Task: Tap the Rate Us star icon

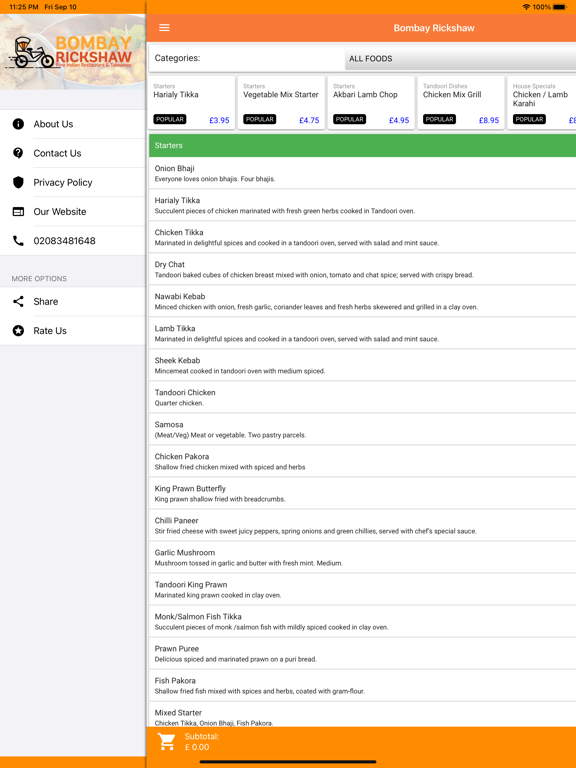Action: pyautogui.click(x=18, y=331)
